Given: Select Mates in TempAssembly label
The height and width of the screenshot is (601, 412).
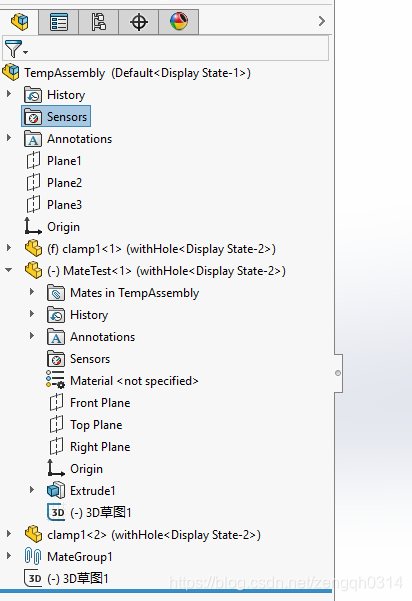Looking at the screenshot, I should (x=135, y=293).
